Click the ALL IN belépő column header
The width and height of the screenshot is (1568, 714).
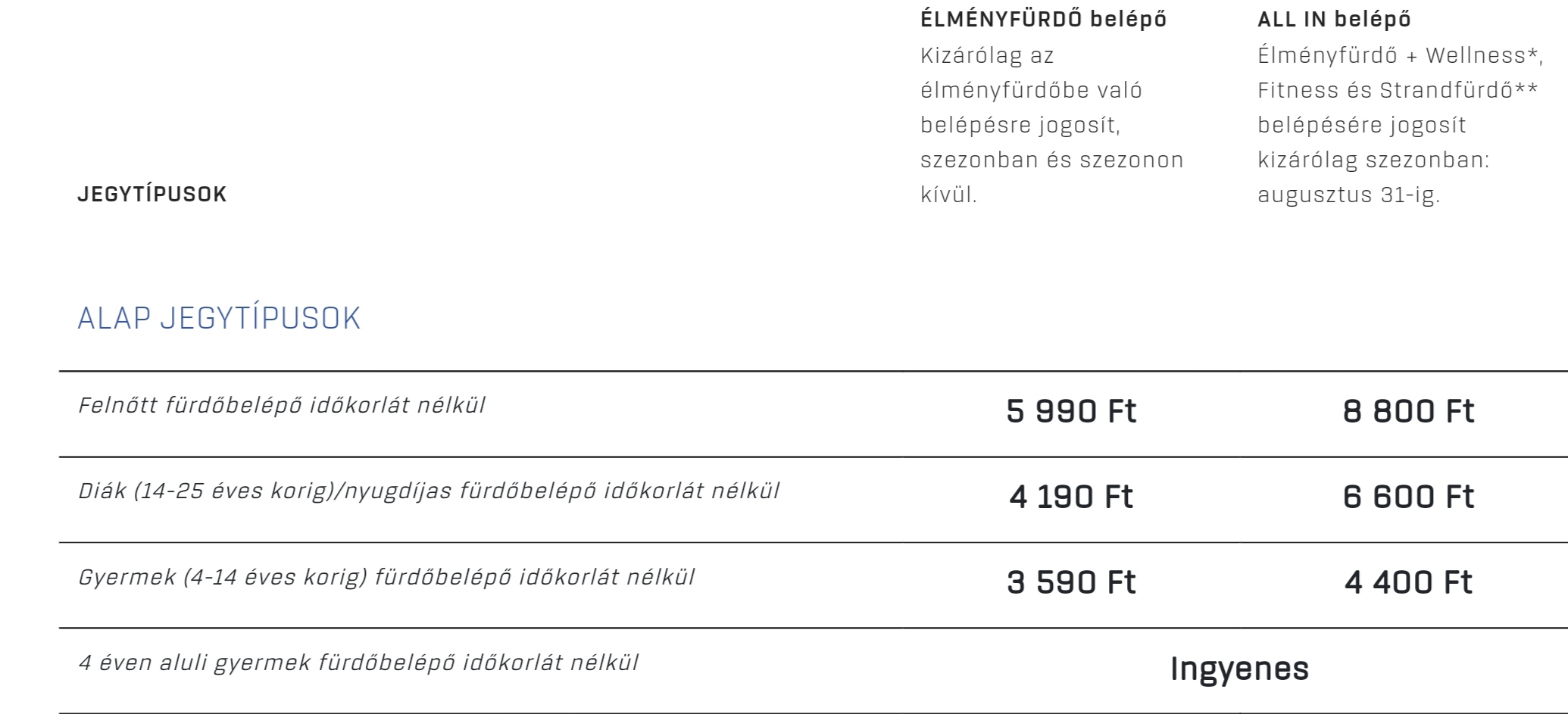point(1334,20)
